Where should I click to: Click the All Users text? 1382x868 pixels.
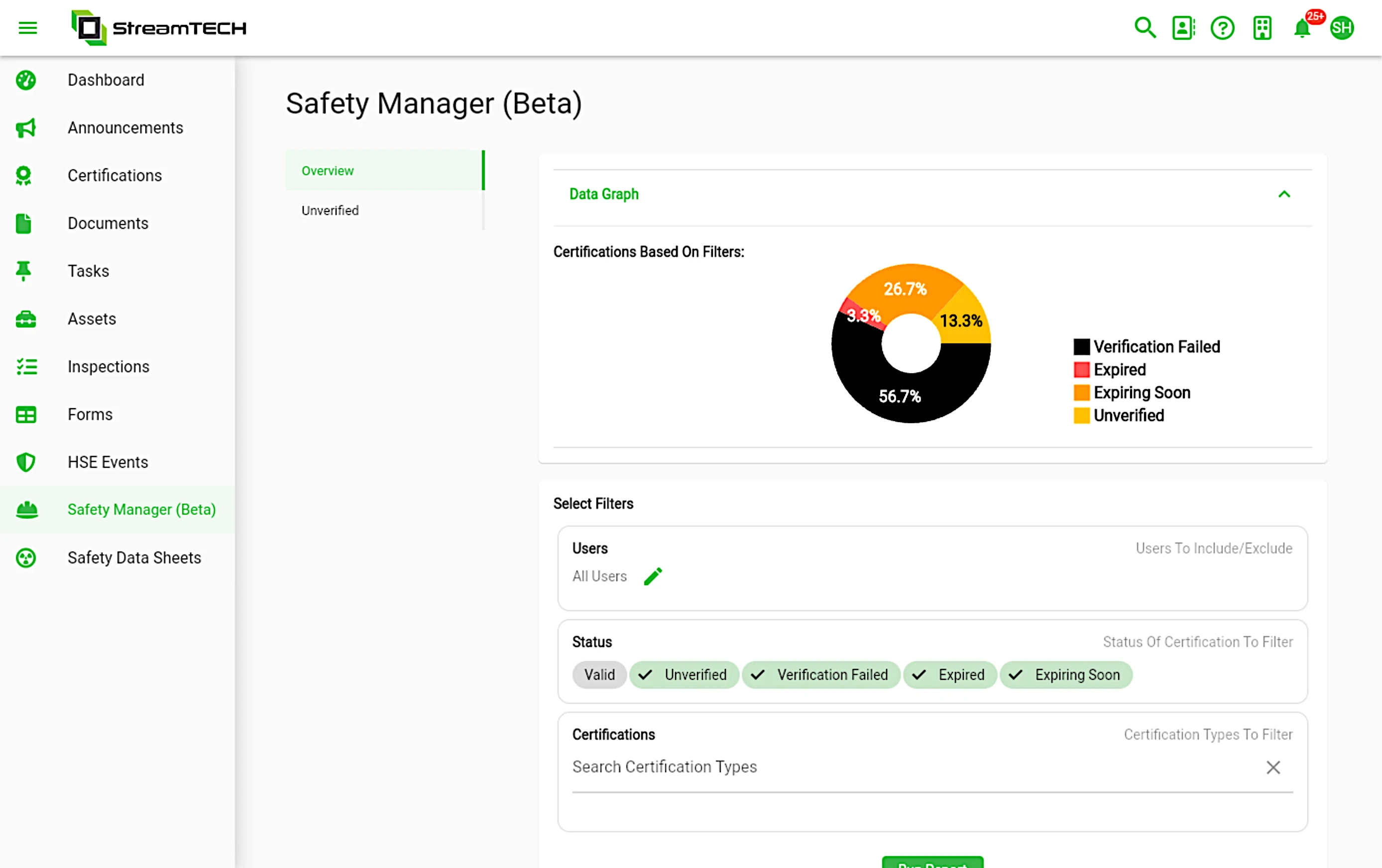point(599,576)
